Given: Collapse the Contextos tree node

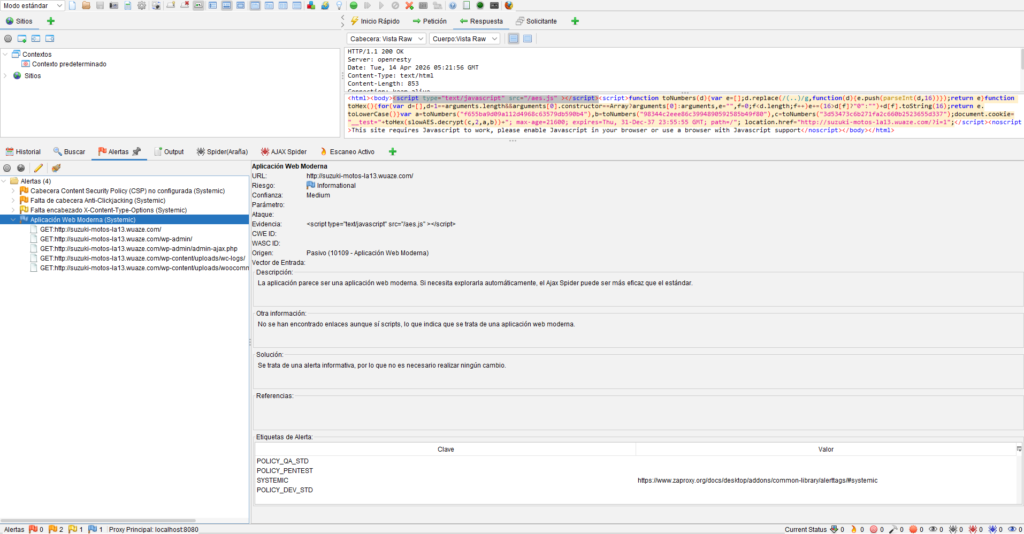Looking at the screenshot, I should tap(5, 54).
